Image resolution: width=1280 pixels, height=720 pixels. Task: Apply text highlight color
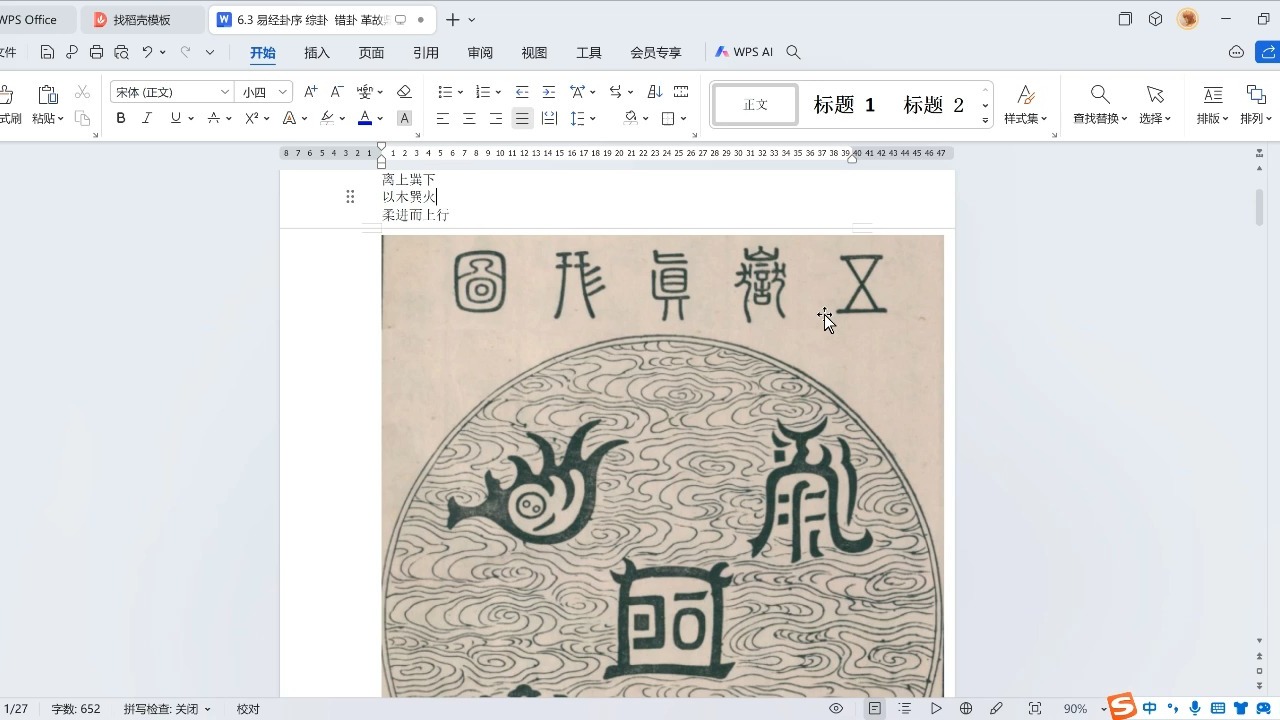pyautogui.click(x=327, y=118)
